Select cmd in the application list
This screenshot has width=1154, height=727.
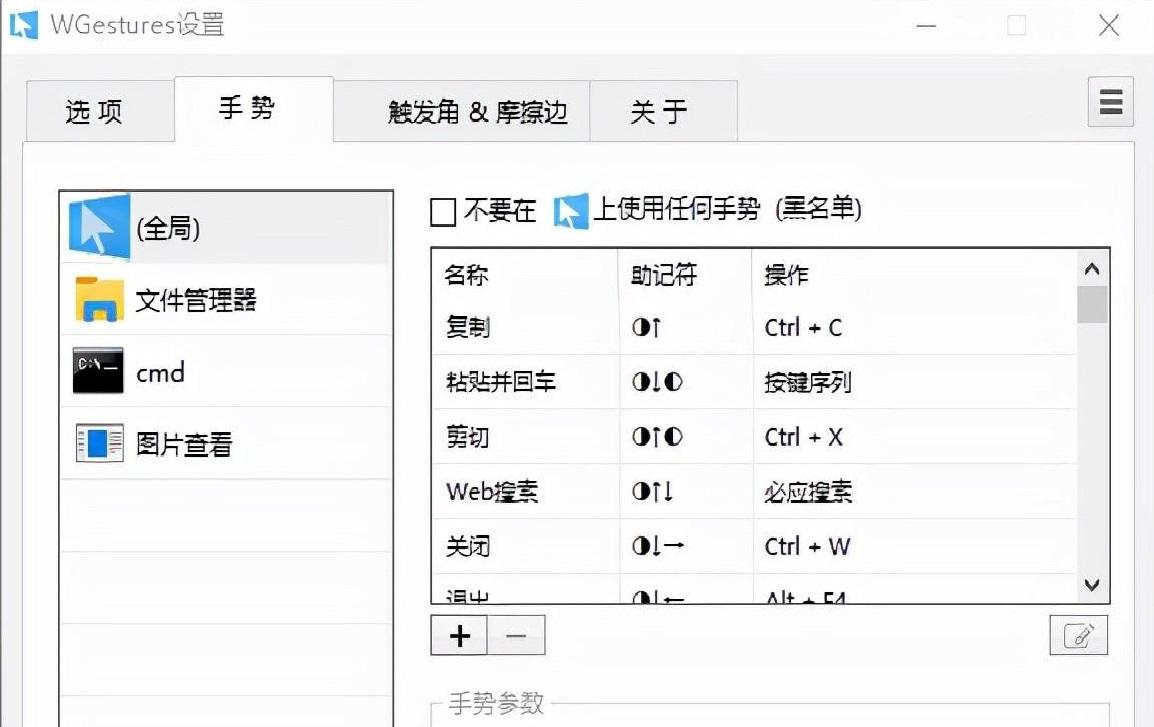coord(226,371)
